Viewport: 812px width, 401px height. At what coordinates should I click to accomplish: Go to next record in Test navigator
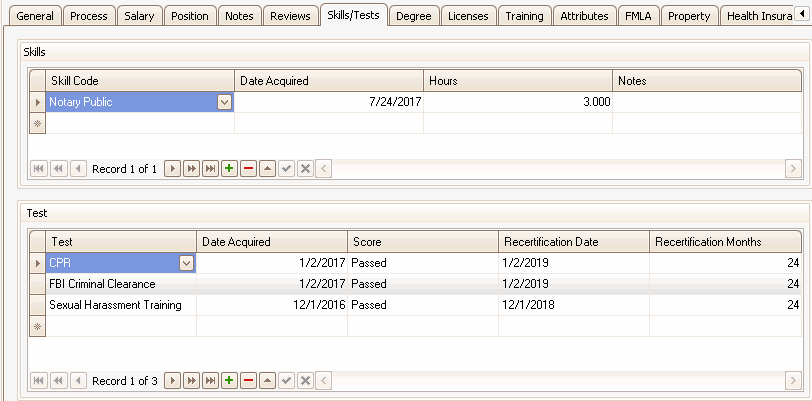tap(172, 381)
